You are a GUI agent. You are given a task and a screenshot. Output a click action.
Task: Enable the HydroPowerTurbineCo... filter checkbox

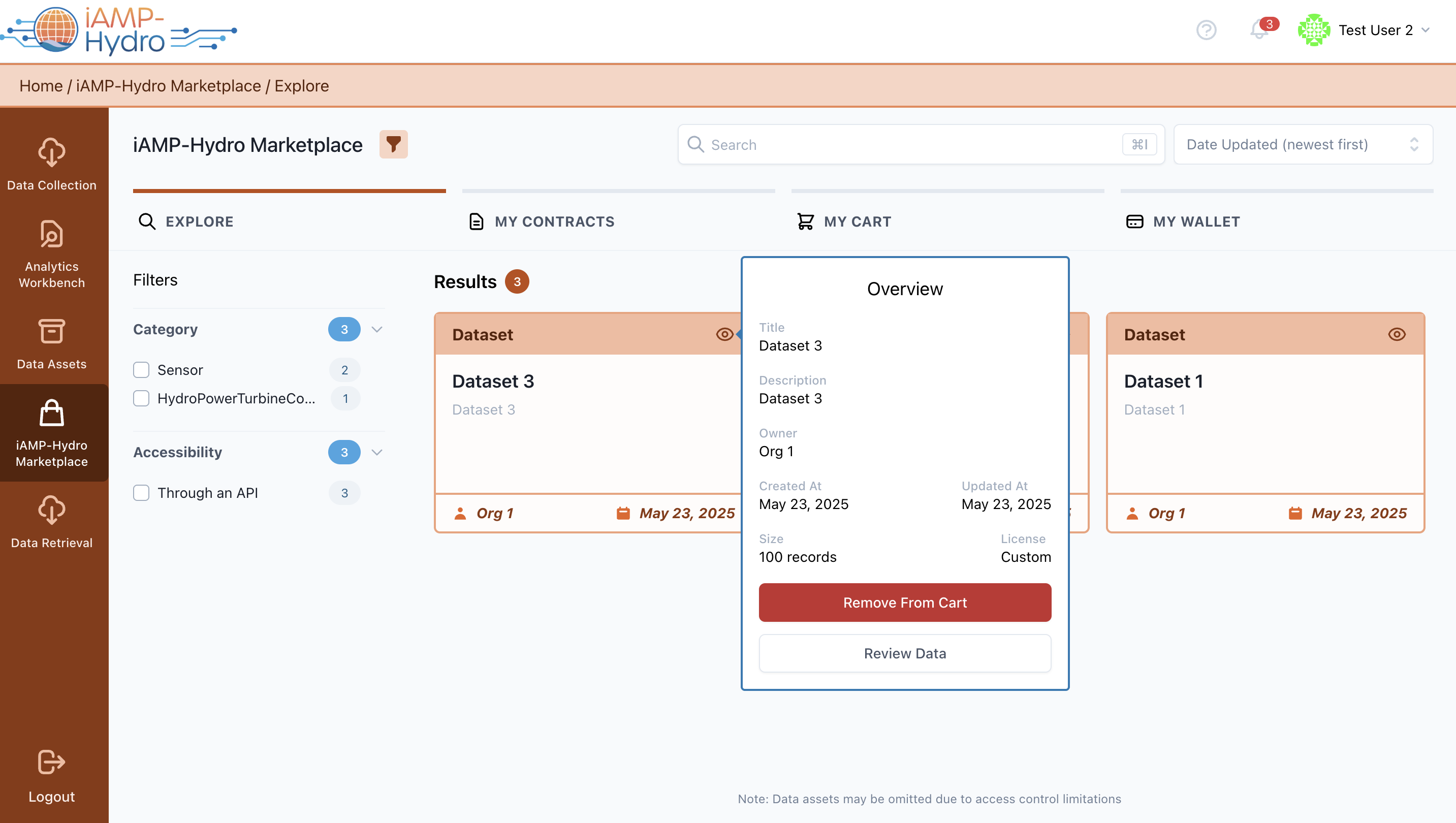(x=141, y=398)
